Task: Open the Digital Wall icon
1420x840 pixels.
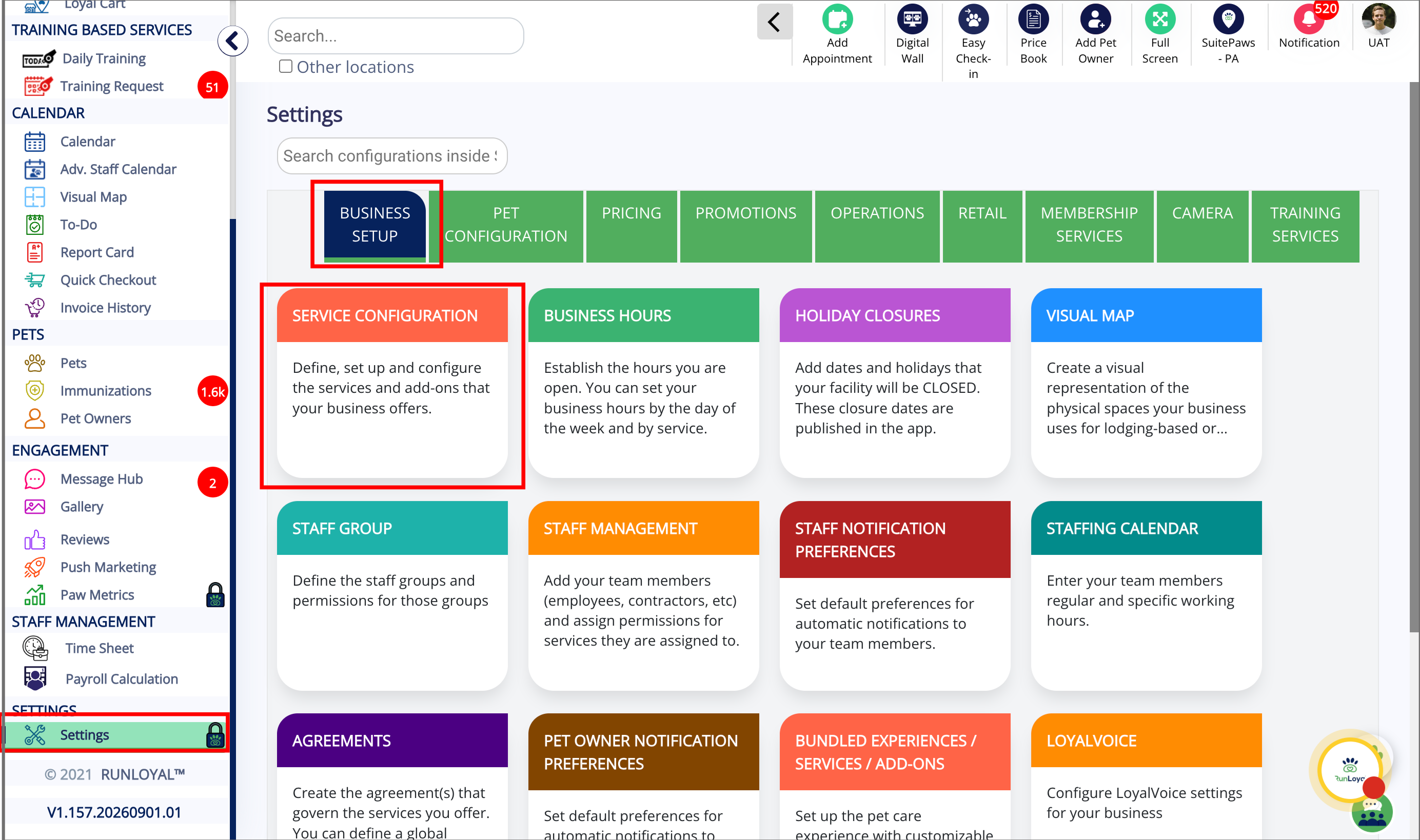Action: tap(912, 18)
